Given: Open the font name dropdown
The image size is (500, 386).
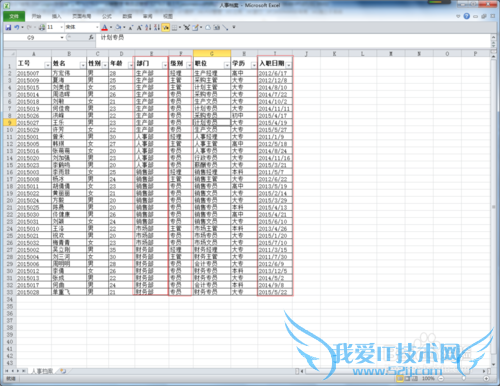Looking at the screenshot, I should tap(97, 27).
